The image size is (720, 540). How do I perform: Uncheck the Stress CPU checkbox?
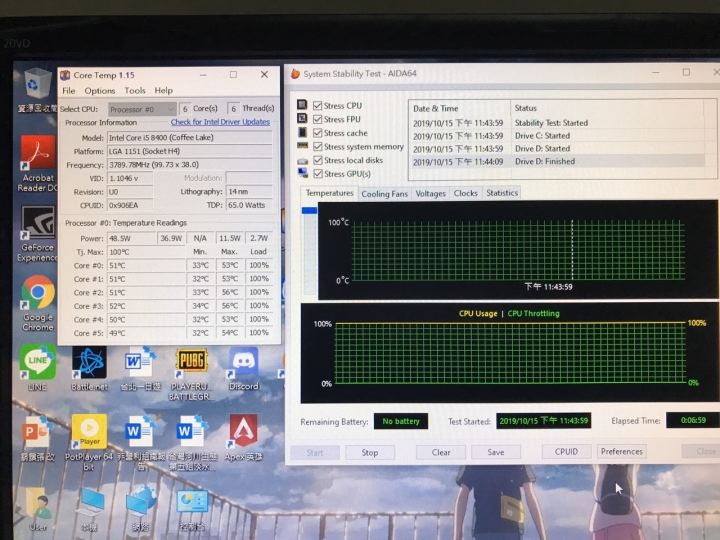317,106
